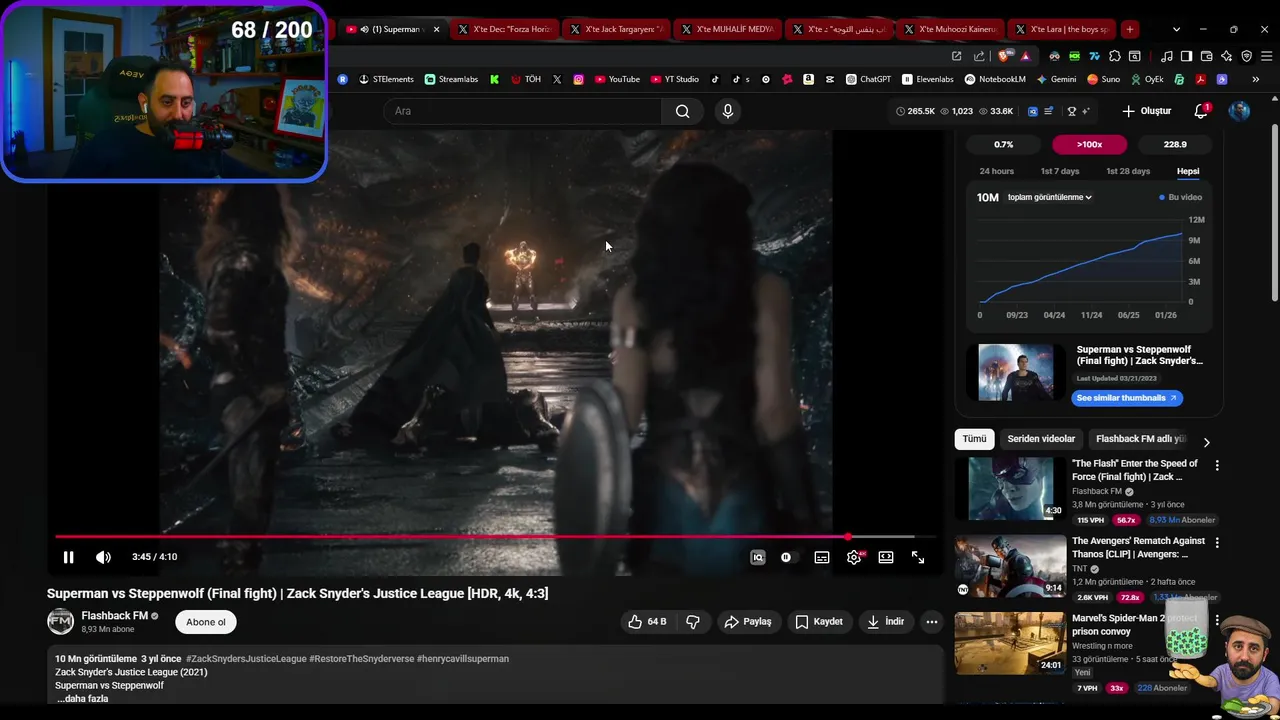Image resolution: width=1280 pixels, height=720 pixels.
Task: Open the IQ stats icon in the player
Action: (757, 557)
